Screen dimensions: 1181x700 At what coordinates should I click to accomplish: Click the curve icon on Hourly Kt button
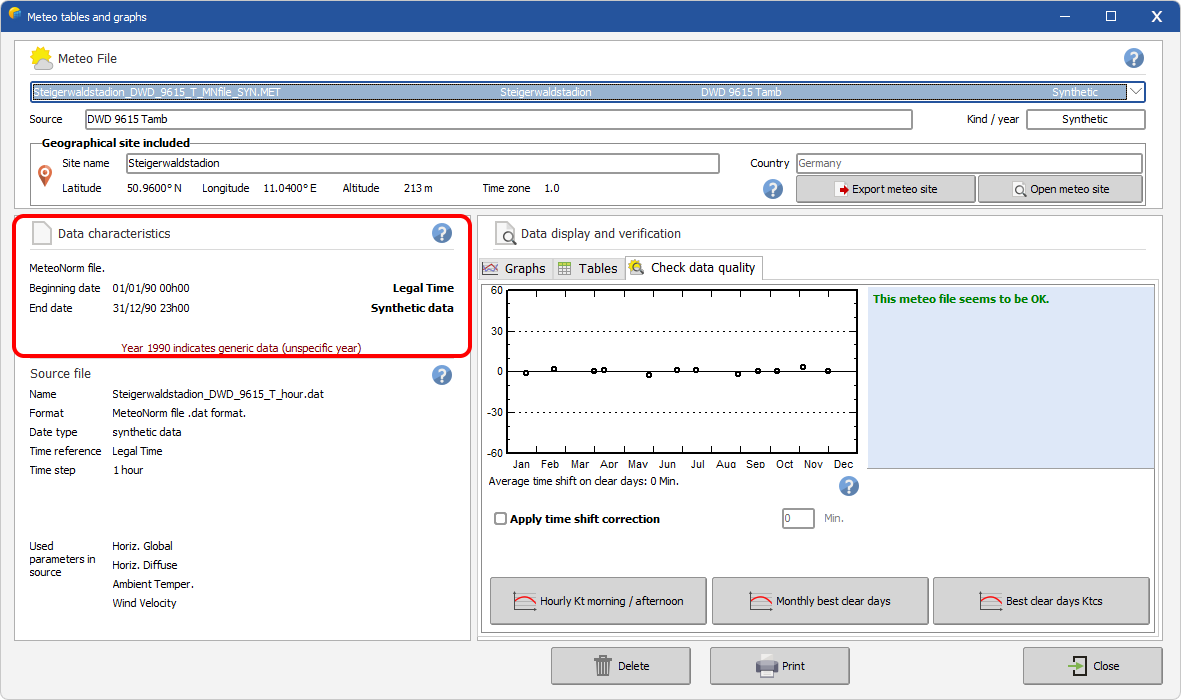524,601
